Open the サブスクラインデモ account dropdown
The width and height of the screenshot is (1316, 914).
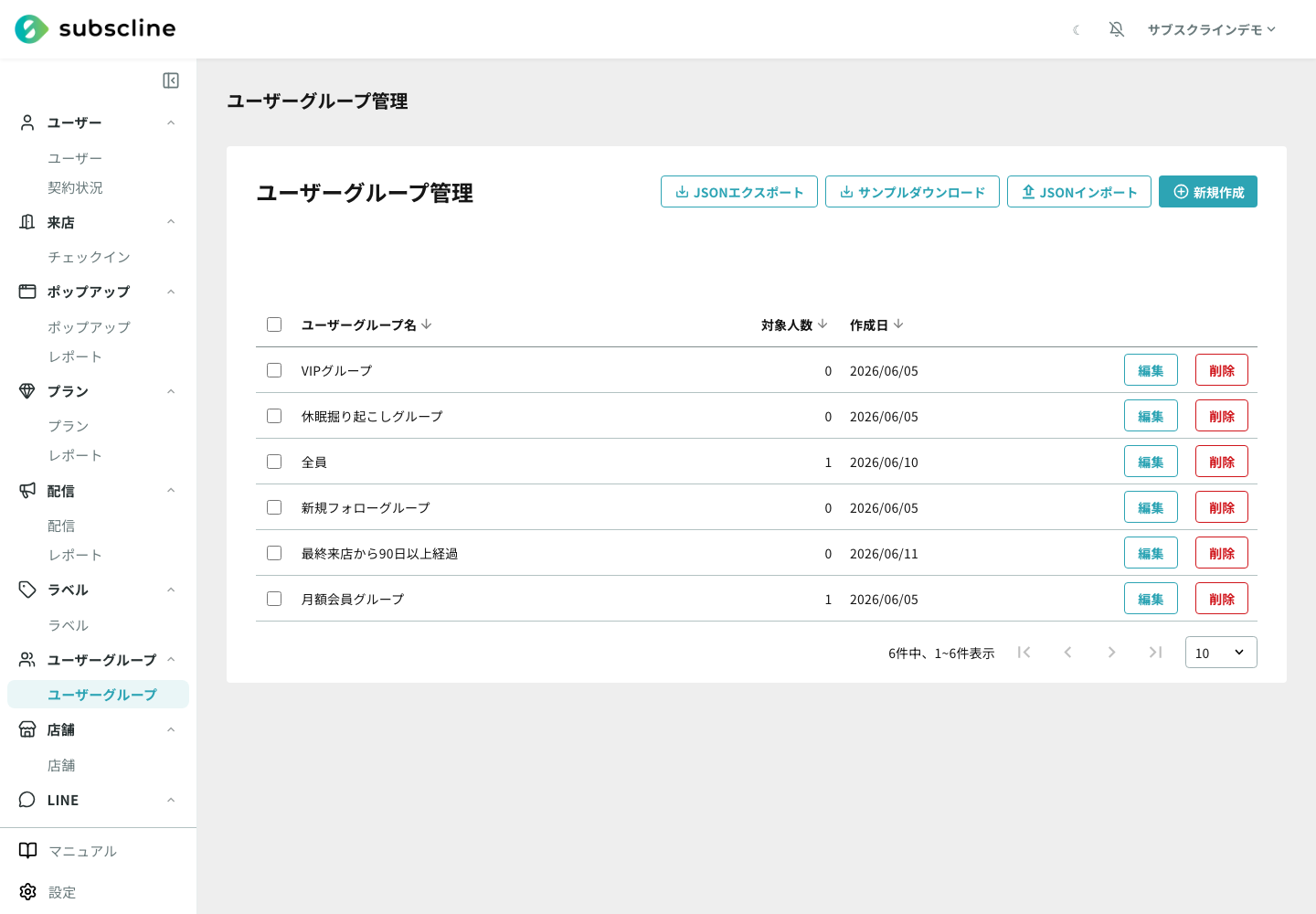click(1212, 30)
